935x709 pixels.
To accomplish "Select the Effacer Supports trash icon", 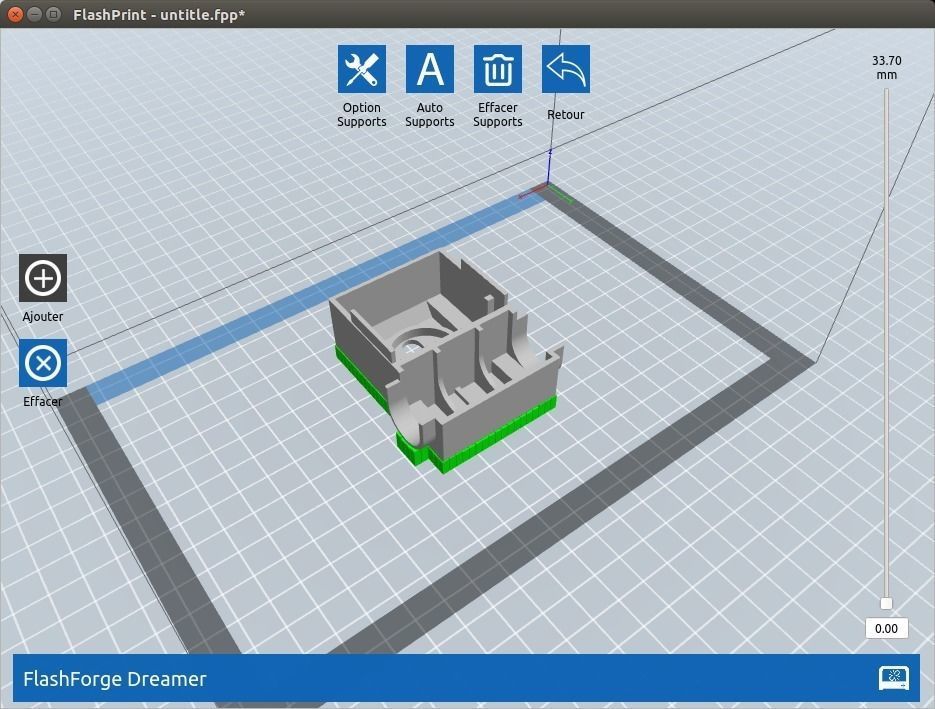I will click(x=497, y=69).
